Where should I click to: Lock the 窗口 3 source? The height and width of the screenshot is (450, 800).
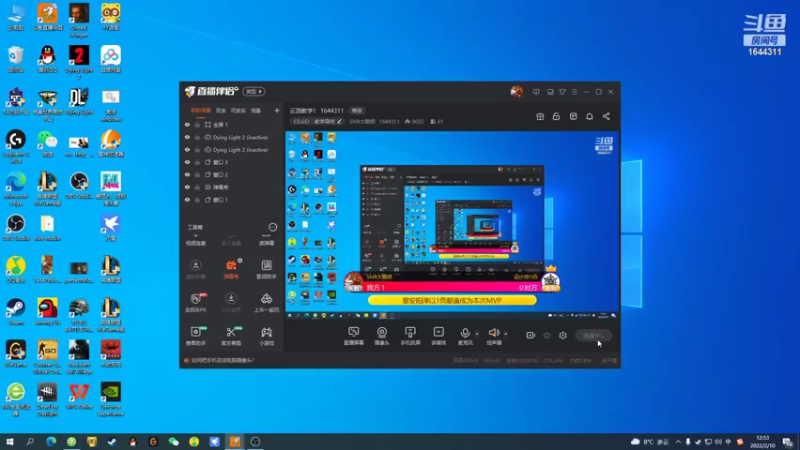tap(197, 162)
